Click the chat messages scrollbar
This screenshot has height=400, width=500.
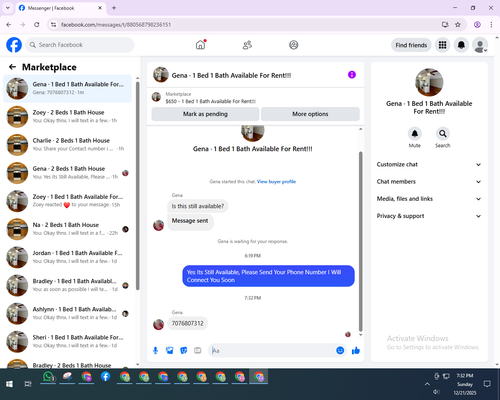(x=360, y=241)
